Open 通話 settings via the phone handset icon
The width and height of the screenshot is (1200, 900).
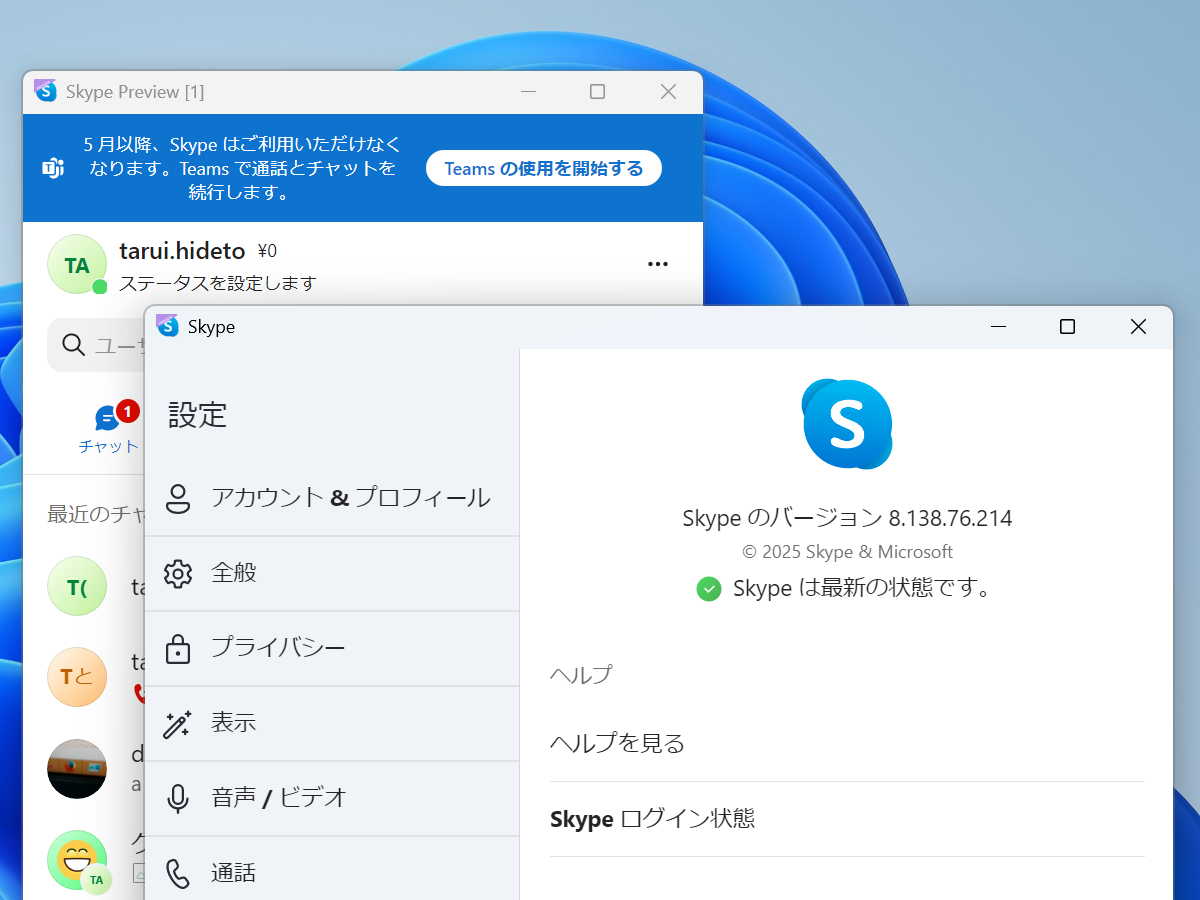click(178, 872)
